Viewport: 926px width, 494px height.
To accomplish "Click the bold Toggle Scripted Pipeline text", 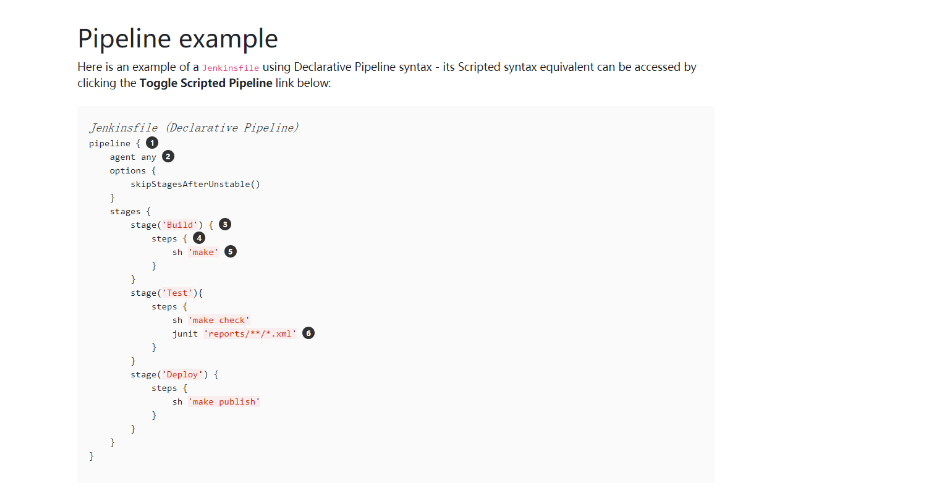I will pyautogui.click(x=206, y=83).
